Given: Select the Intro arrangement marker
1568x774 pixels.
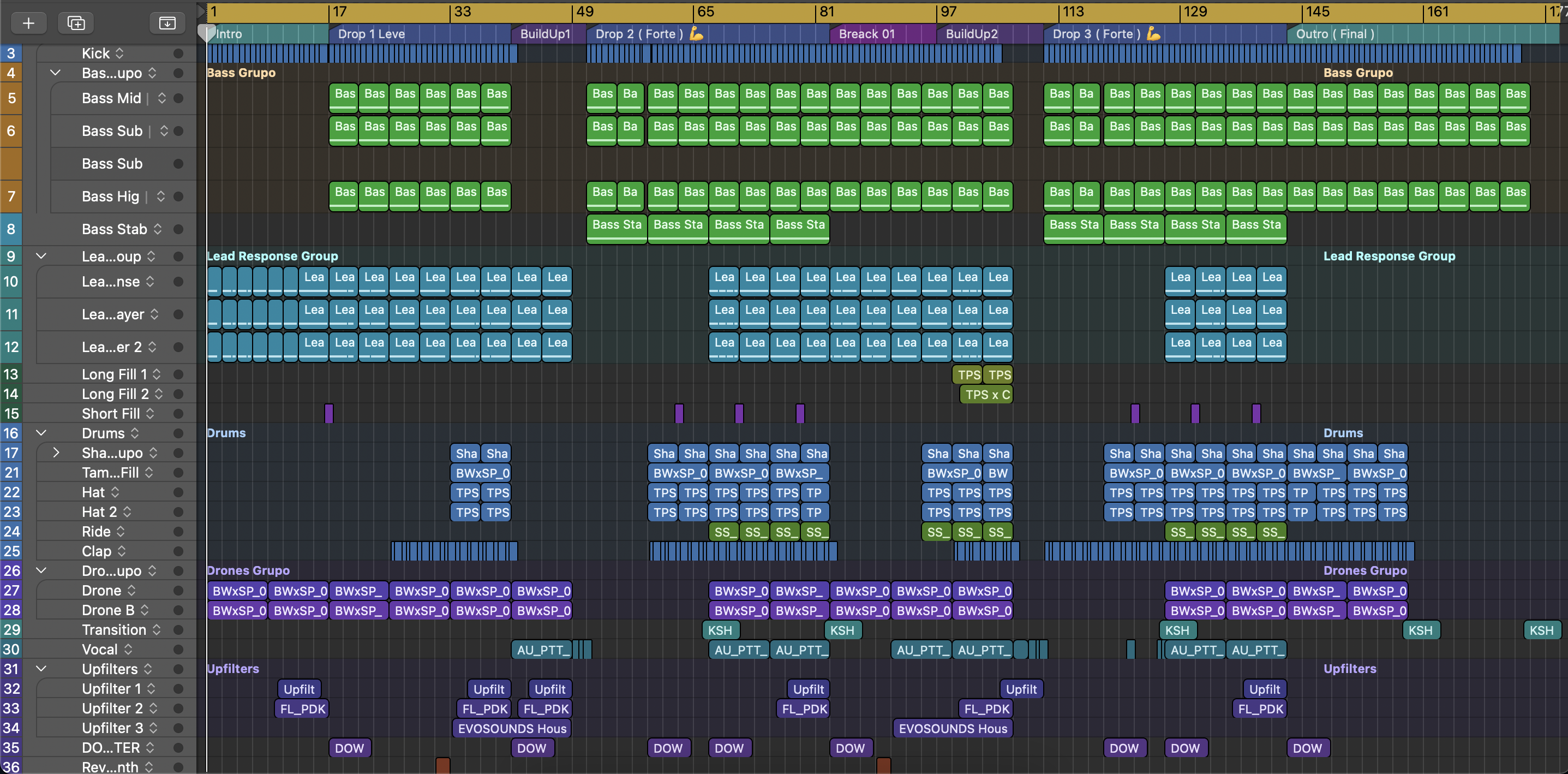Looking at the screenshot, I should coord(268,34).
